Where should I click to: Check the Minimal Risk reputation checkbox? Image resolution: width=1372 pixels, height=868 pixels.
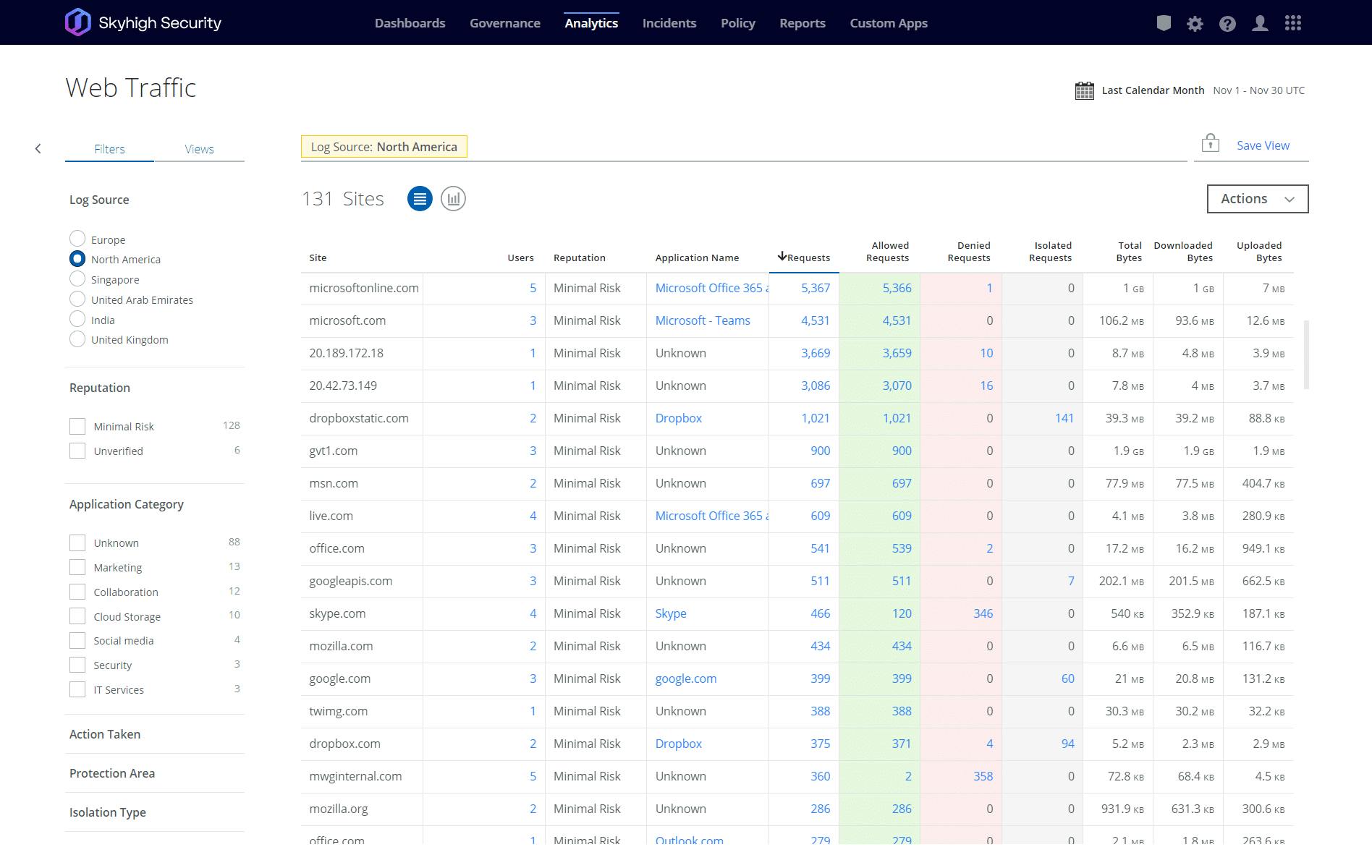click(77, 427)
